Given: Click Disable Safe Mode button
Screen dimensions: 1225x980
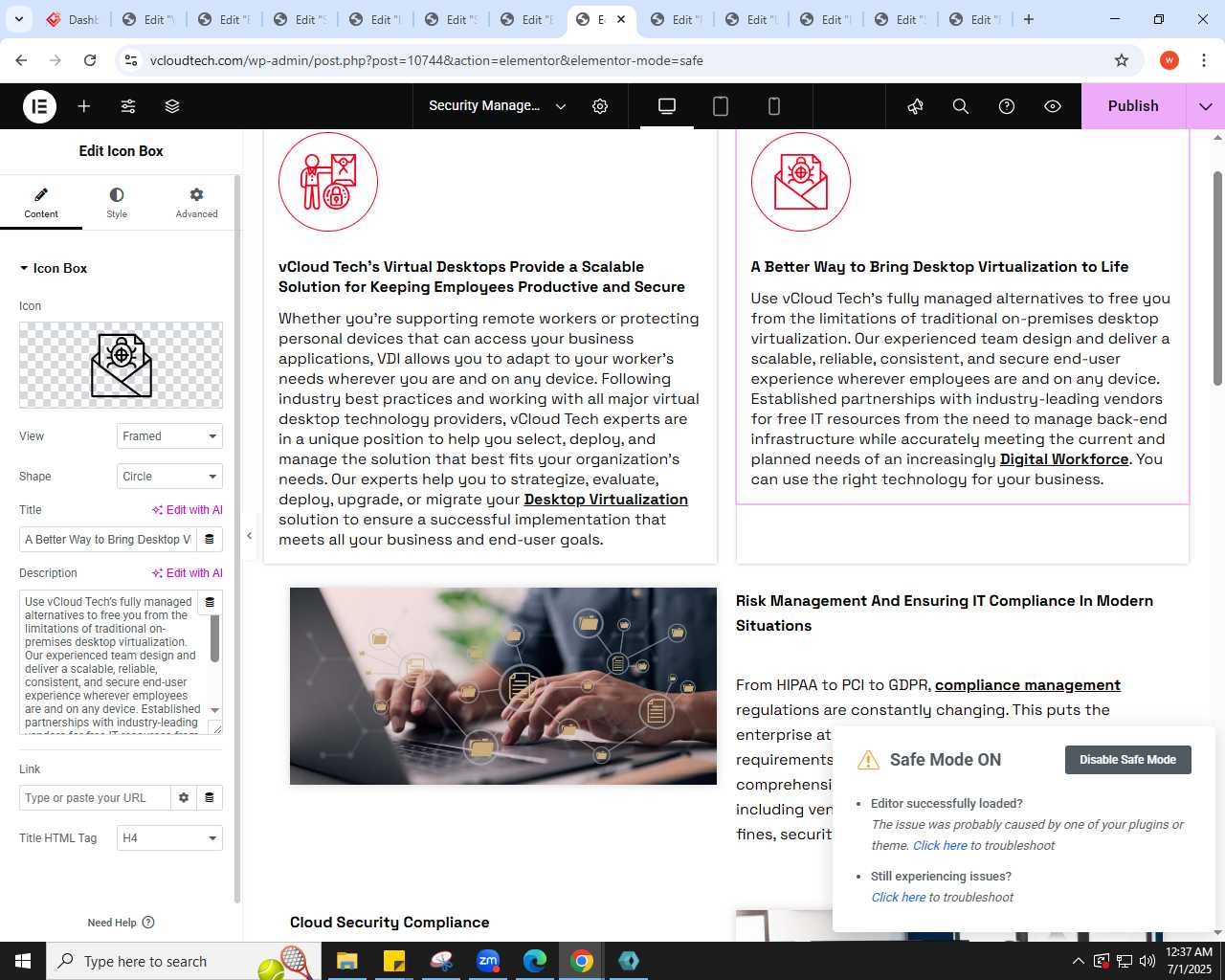Looking at the screenshot, I should [1128, 760].
